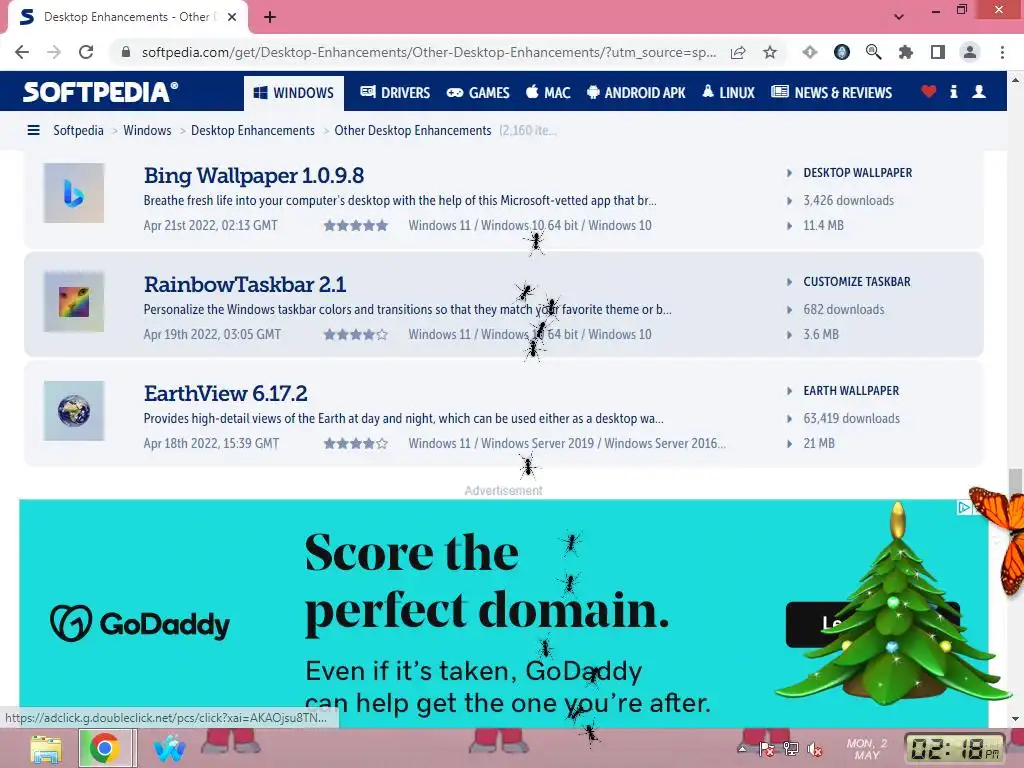The height and width of the screenshot is (768, 1024).
Task: Switch to Android APK section
Action: pyautogui.click(x=636, y=93)
